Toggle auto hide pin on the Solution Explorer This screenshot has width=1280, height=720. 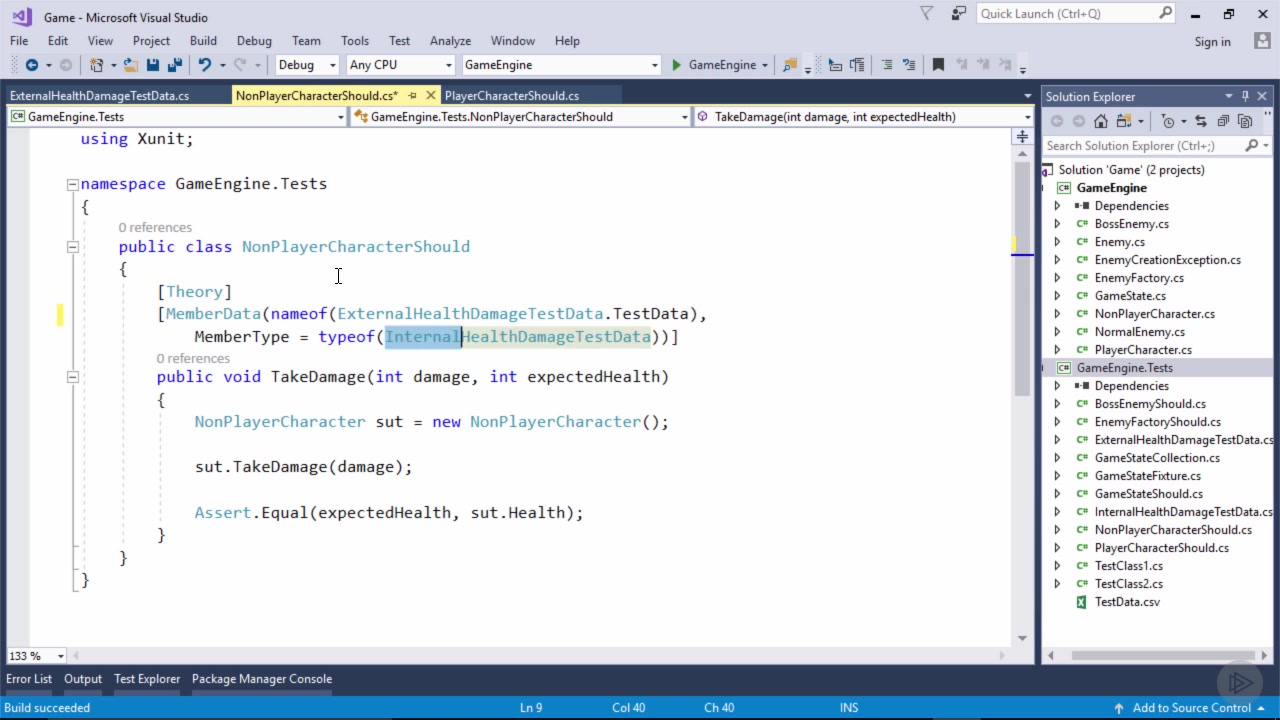click(x=1246, y=96)
